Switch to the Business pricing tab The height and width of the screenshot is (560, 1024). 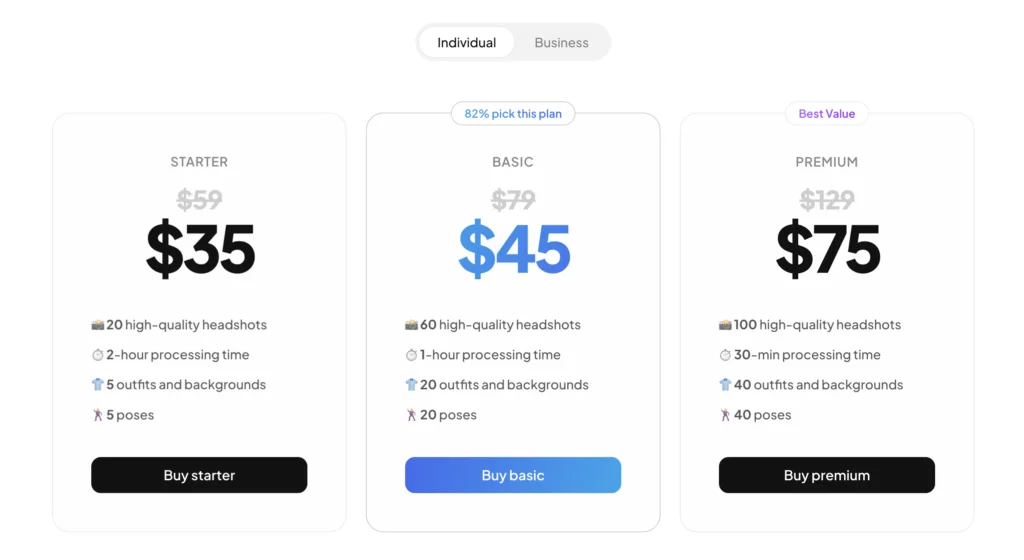tap(561, 43)
